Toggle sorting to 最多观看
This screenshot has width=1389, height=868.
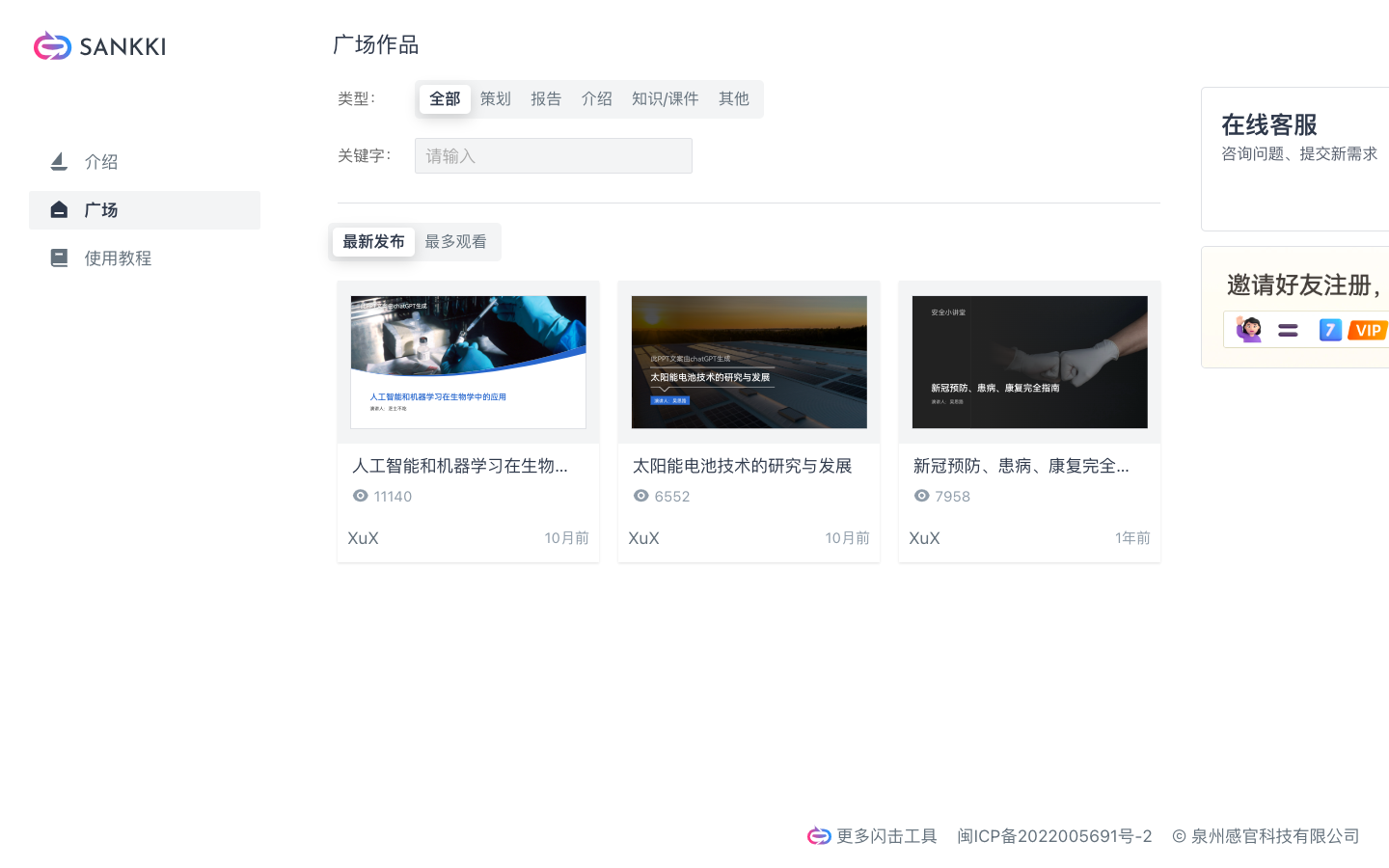click(456, 241)
